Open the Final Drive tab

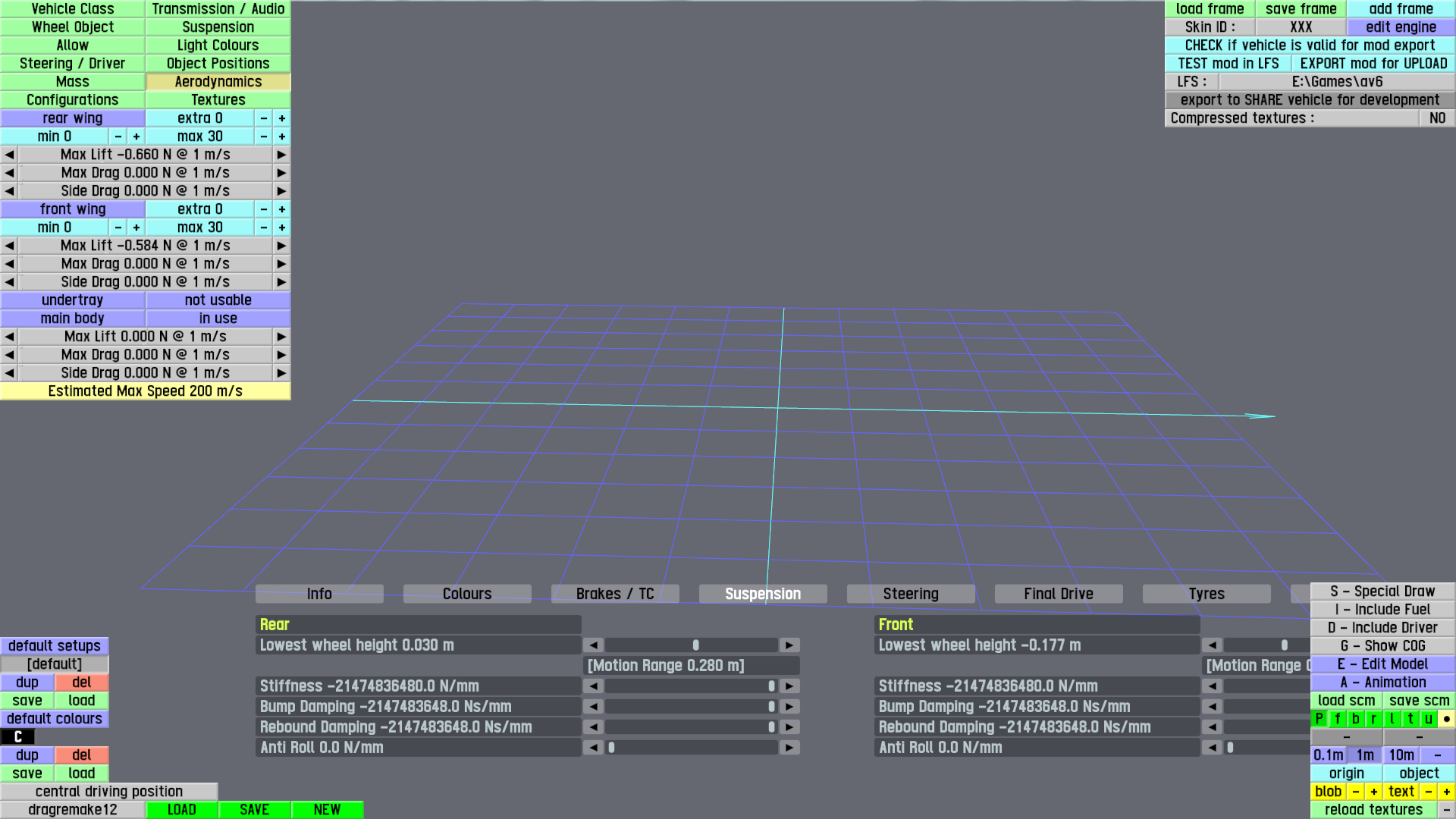point(1058,594)
